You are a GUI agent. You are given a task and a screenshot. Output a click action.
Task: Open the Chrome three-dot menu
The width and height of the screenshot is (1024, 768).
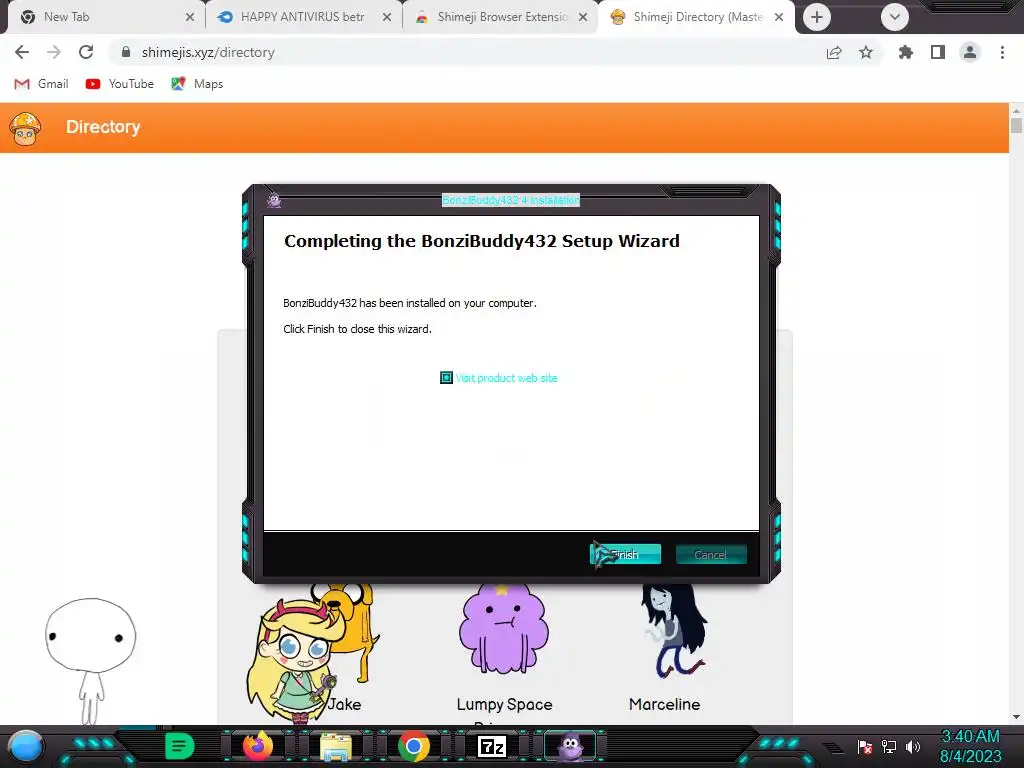1002,52
